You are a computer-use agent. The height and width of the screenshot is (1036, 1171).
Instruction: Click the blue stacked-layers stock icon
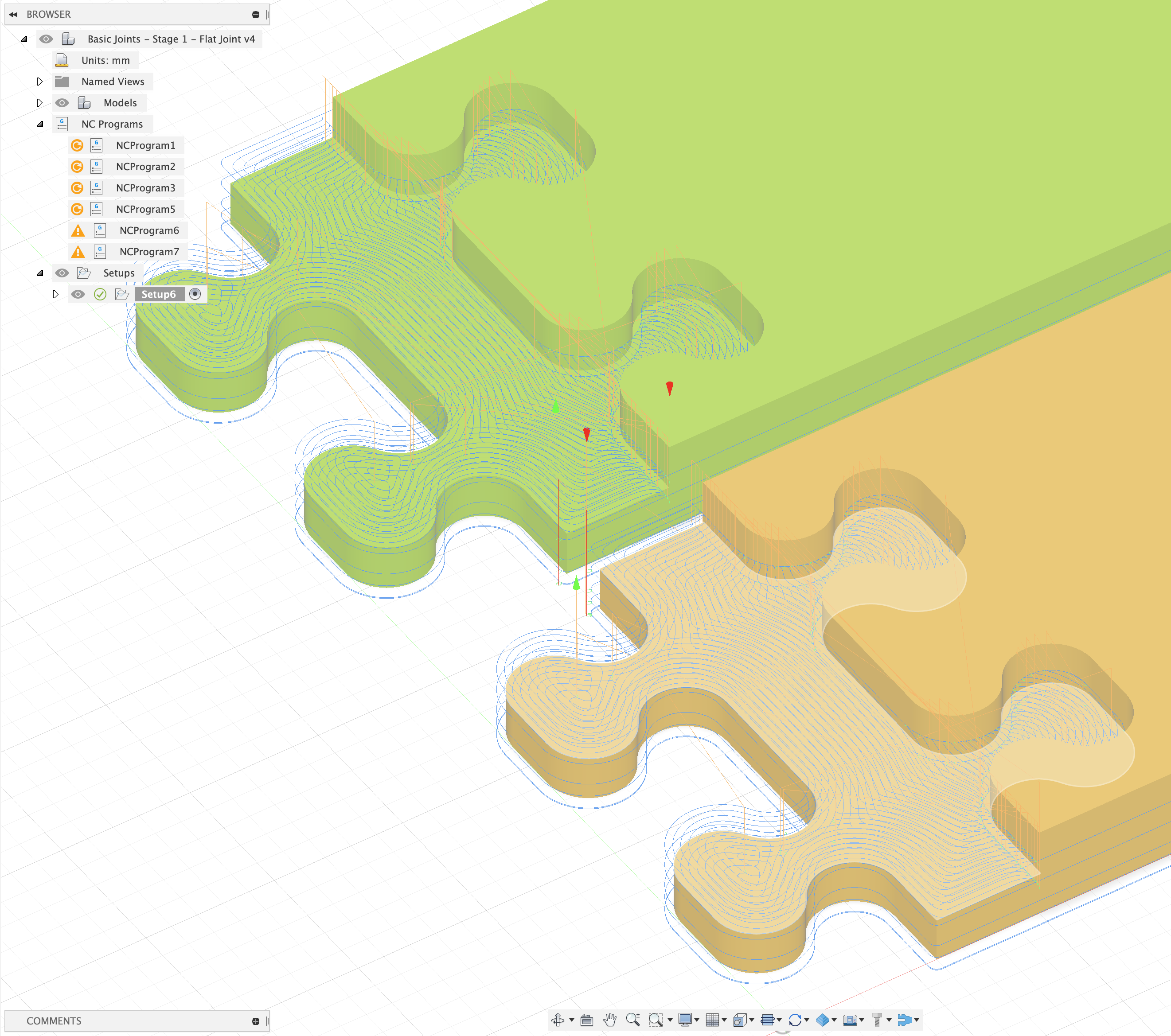click(x=823, y=1020)
